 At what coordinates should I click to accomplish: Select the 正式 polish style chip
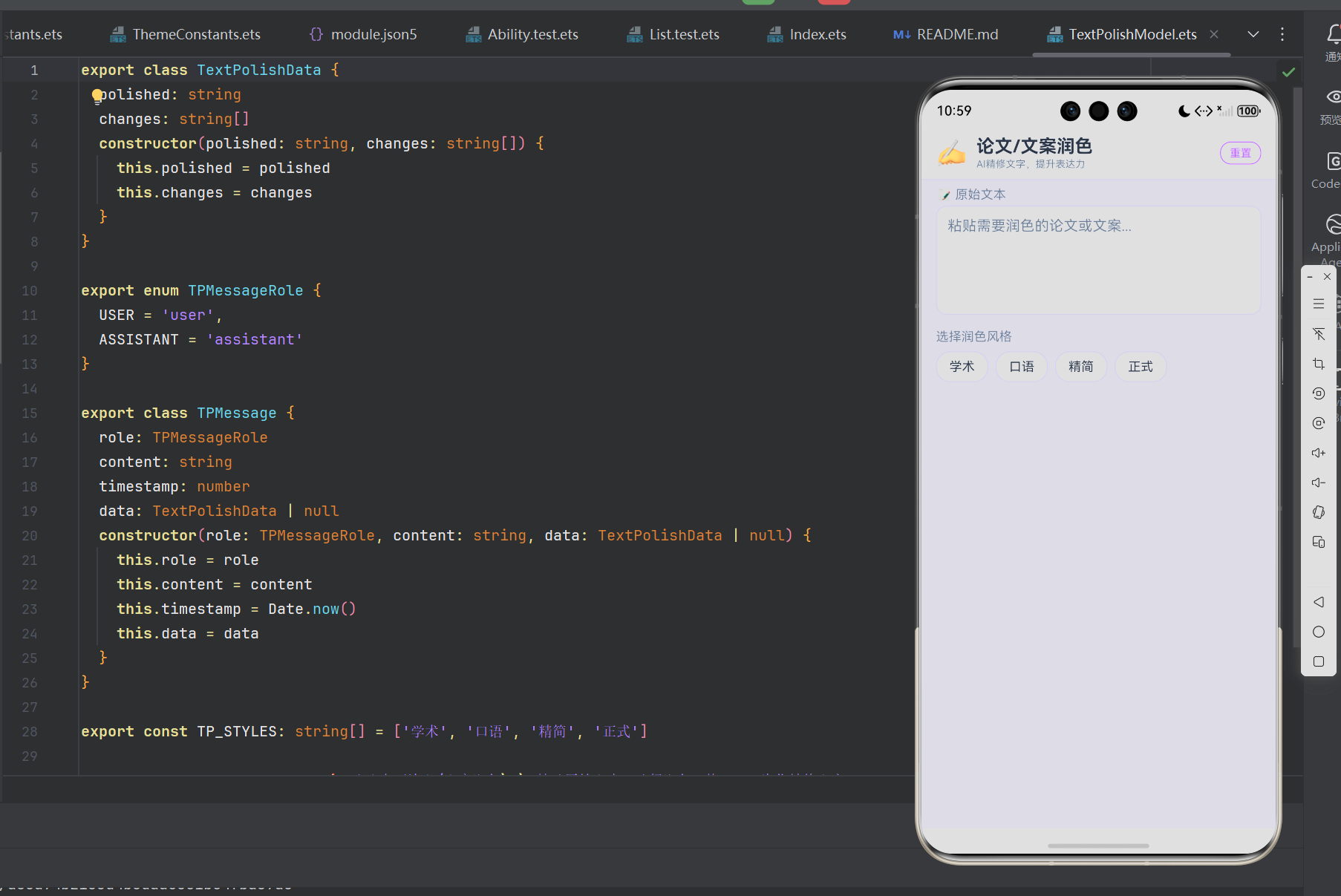pyautogui.click(x=1141, y=367)
